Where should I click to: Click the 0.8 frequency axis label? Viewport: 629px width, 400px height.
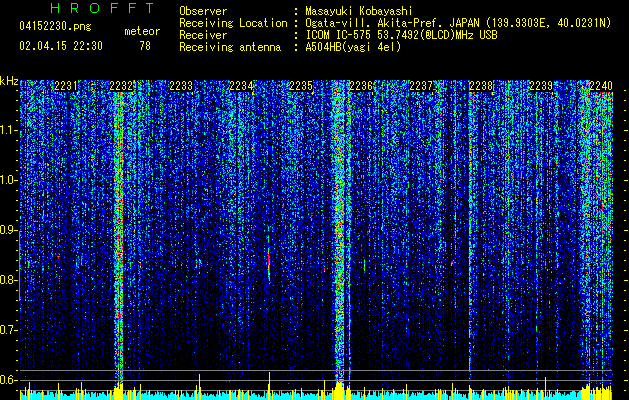[8, 280]
